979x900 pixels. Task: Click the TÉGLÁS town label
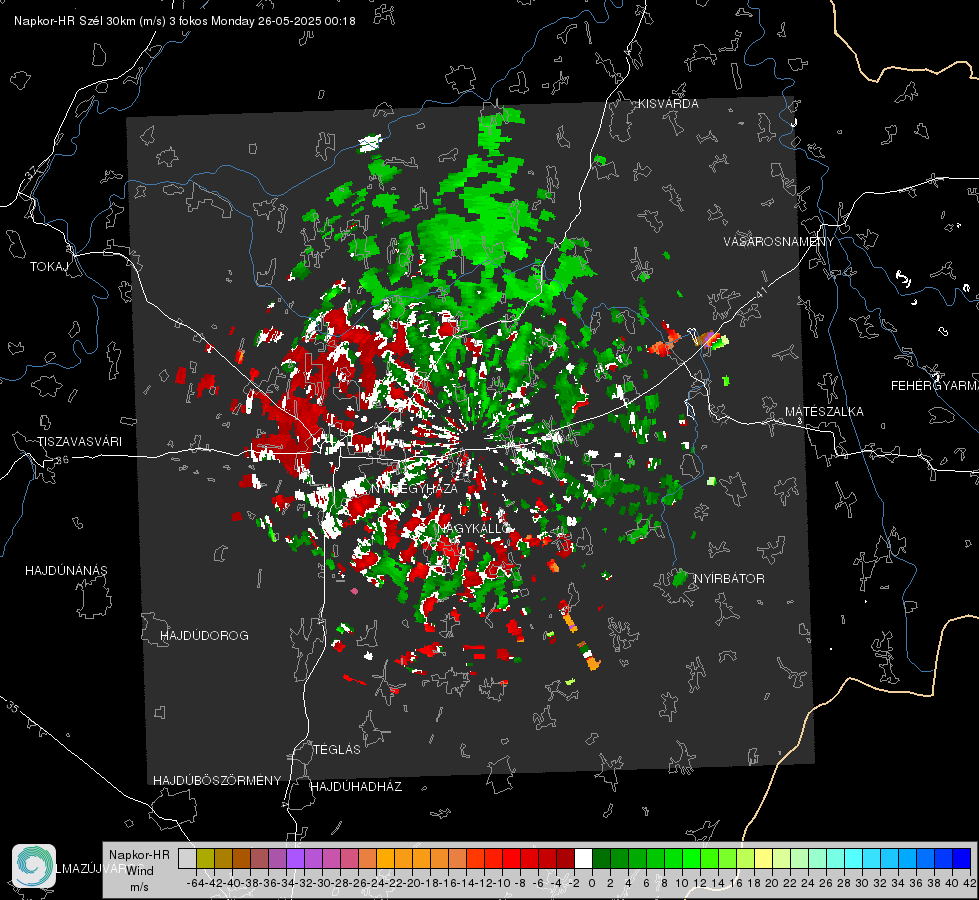coord(337,749)
